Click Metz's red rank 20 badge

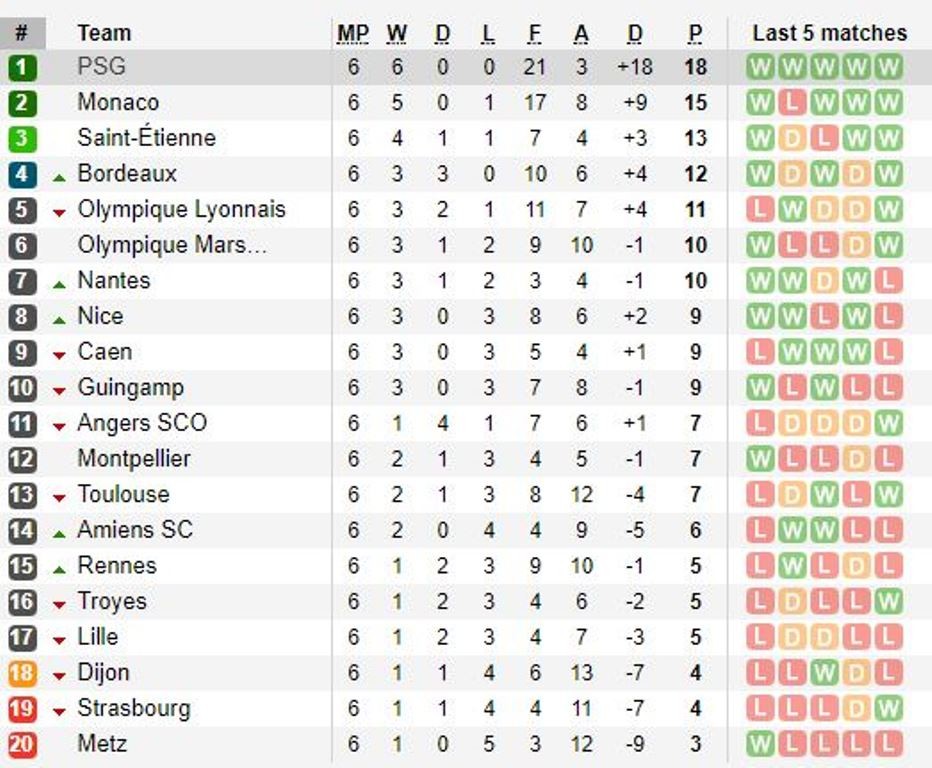click(22, 744)
